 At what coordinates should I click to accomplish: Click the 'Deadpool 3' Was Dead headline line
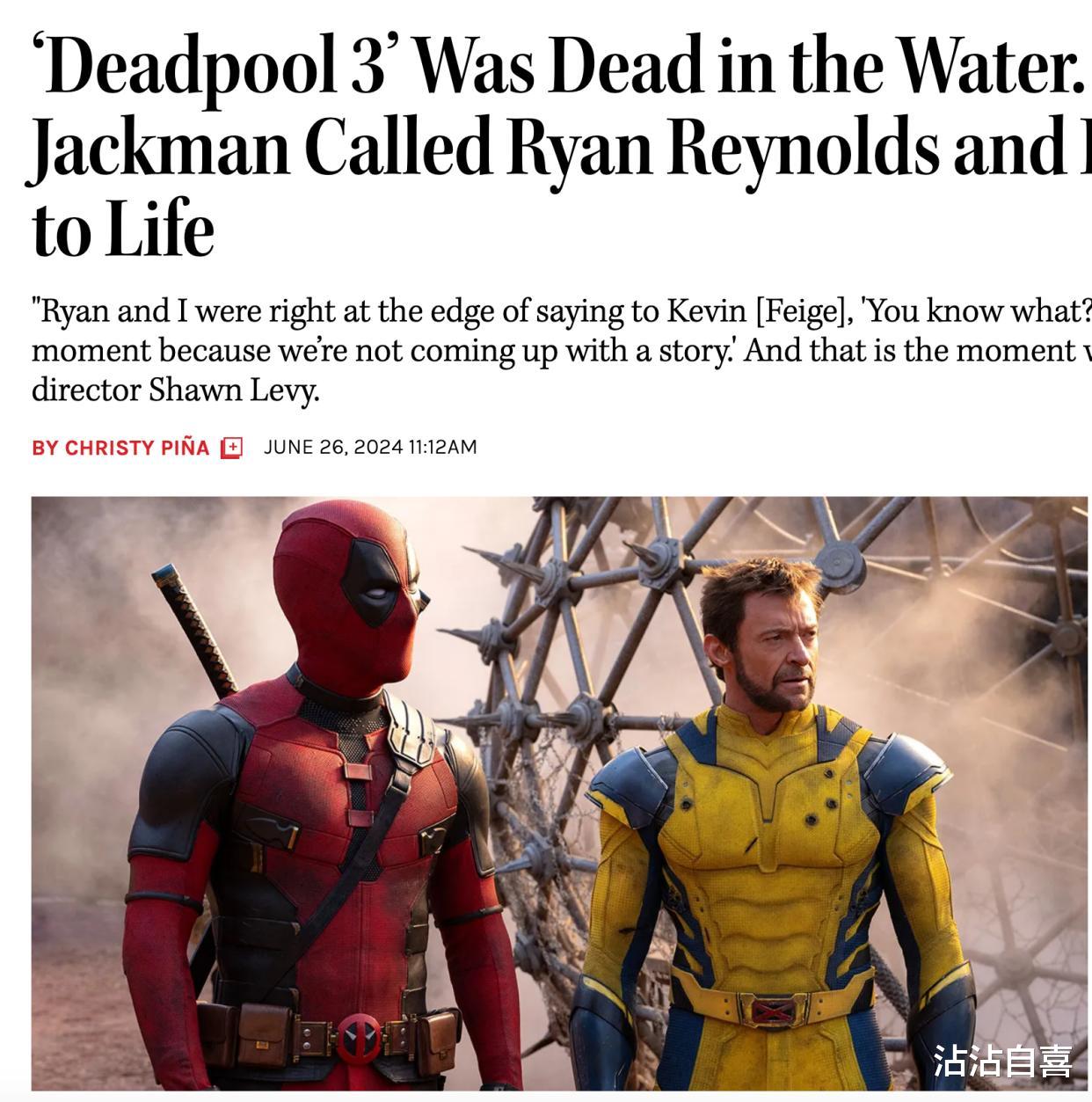tap(559, 66)
